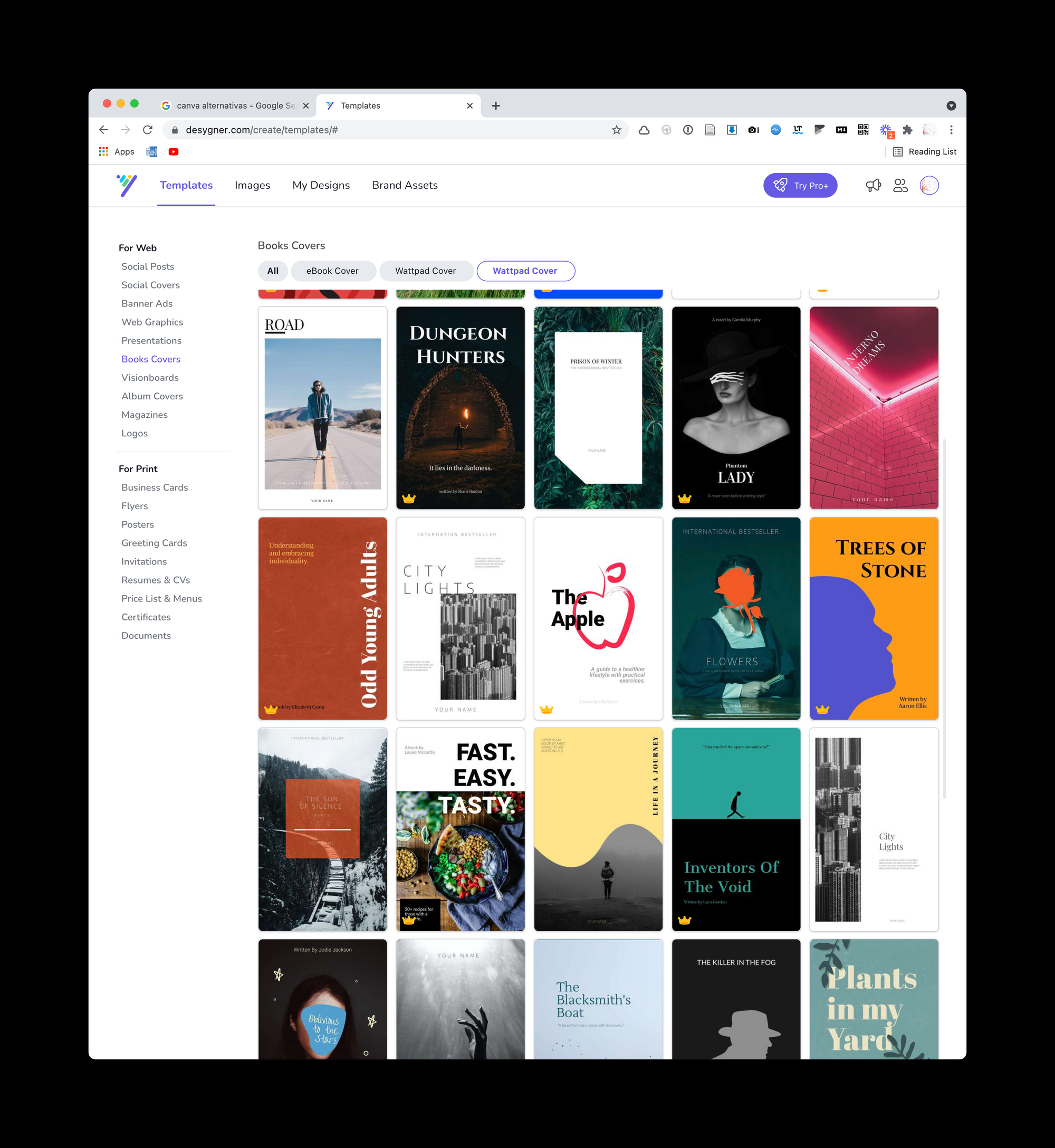Click the Desygner logo icon
This screenshot has height=1148, width=1055.
click(x=127, y=186)
